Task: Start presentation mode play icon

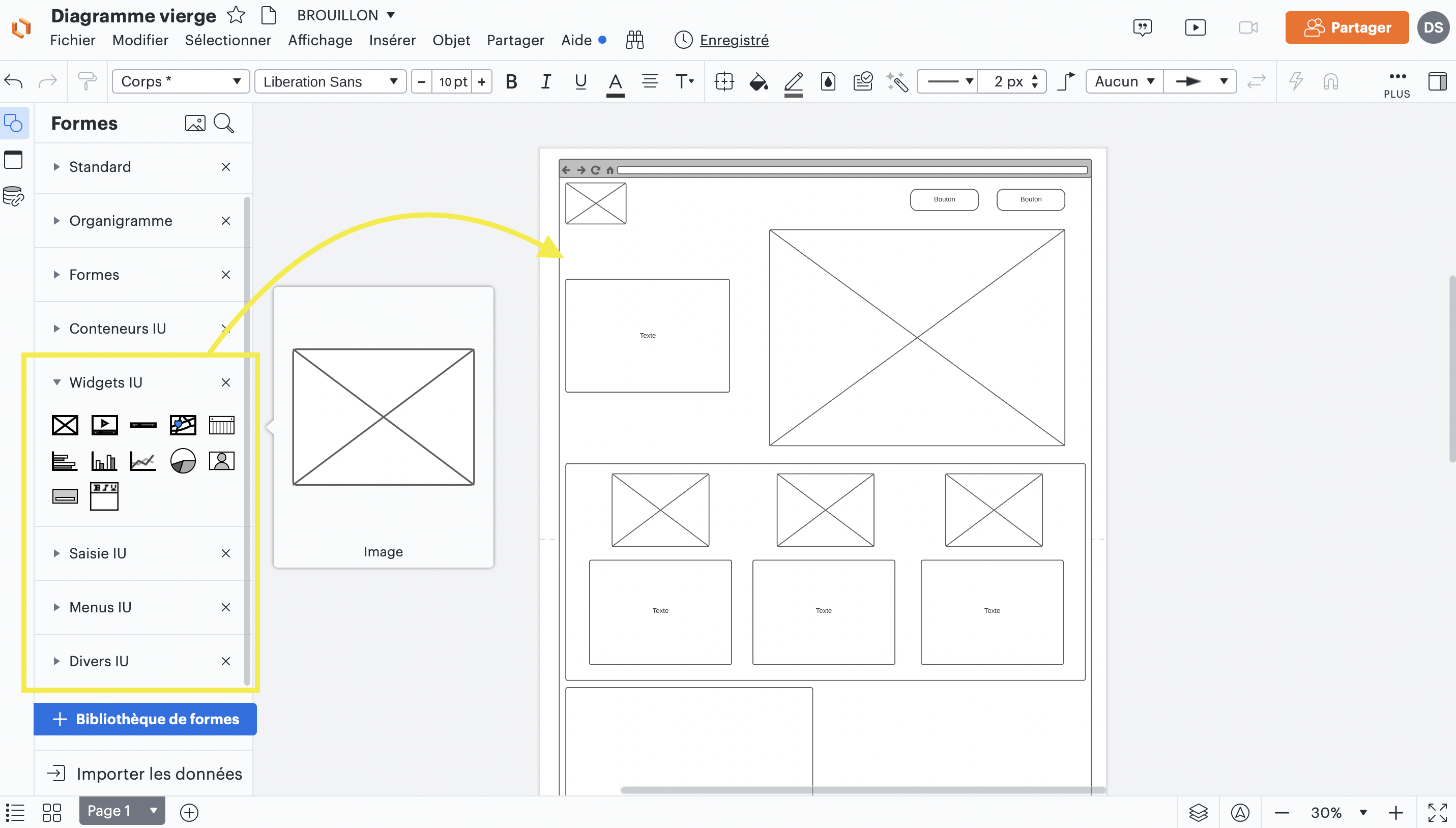Action: [x=1195, y=27]
